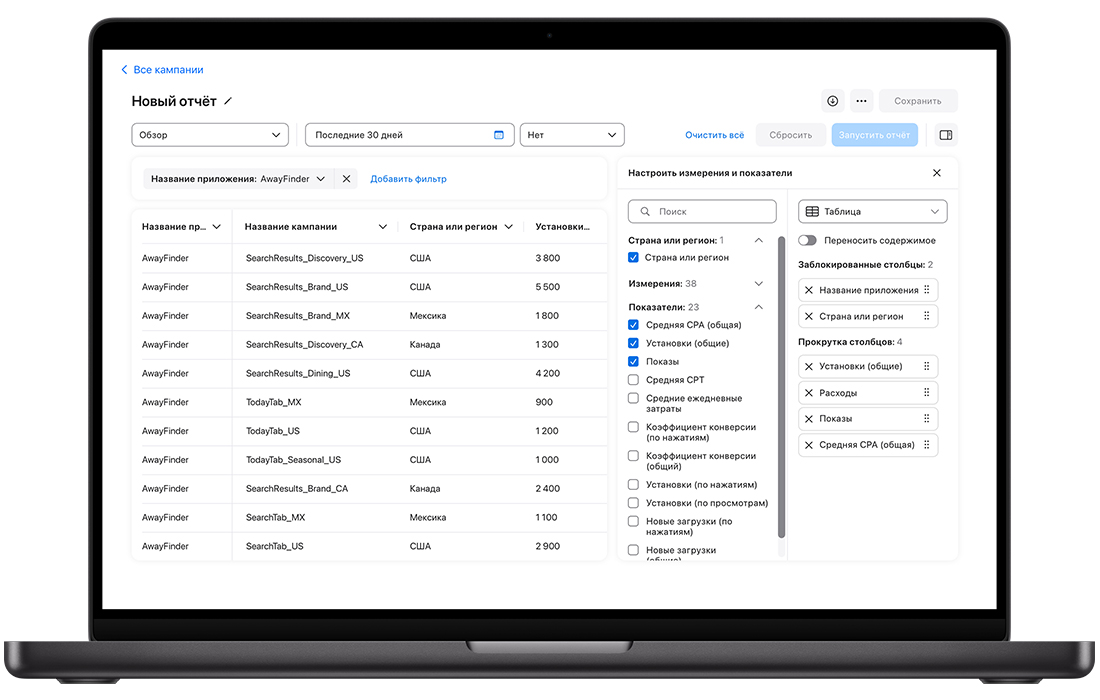Uncheck the Показы metric checkbox
Image resolution: width=1100 pixels, height=700 pixels.
tap(633, 361)
